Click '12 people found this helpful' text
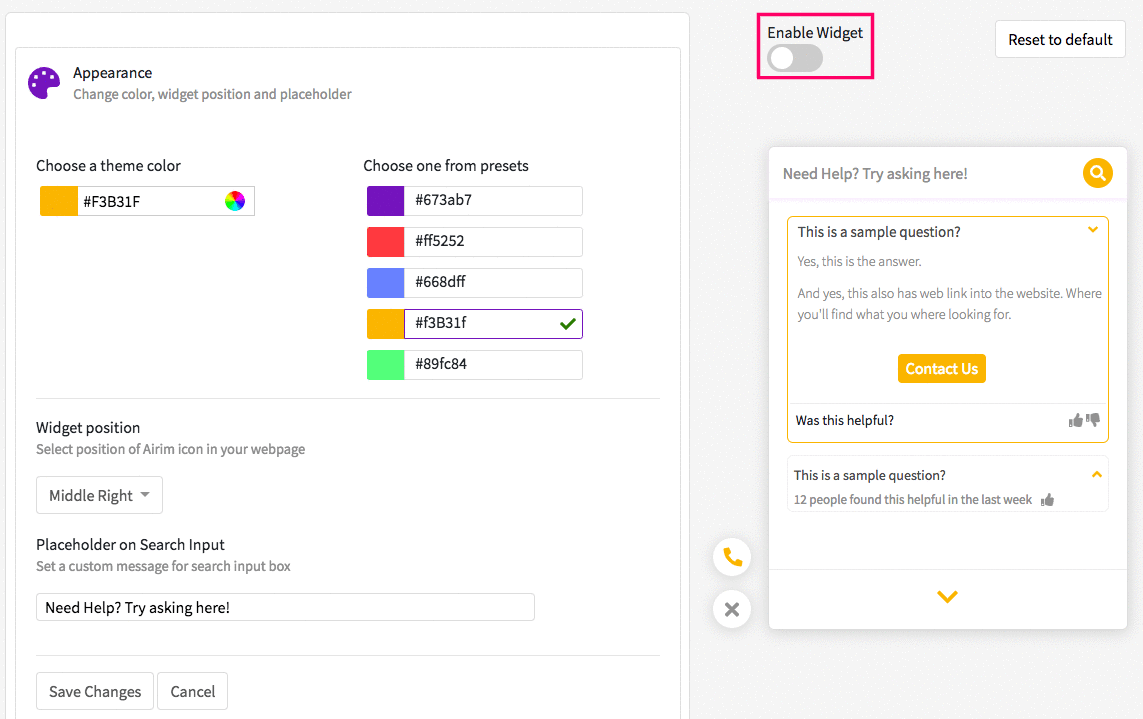This screenshot has height=719, width=1143. [913, 500]
